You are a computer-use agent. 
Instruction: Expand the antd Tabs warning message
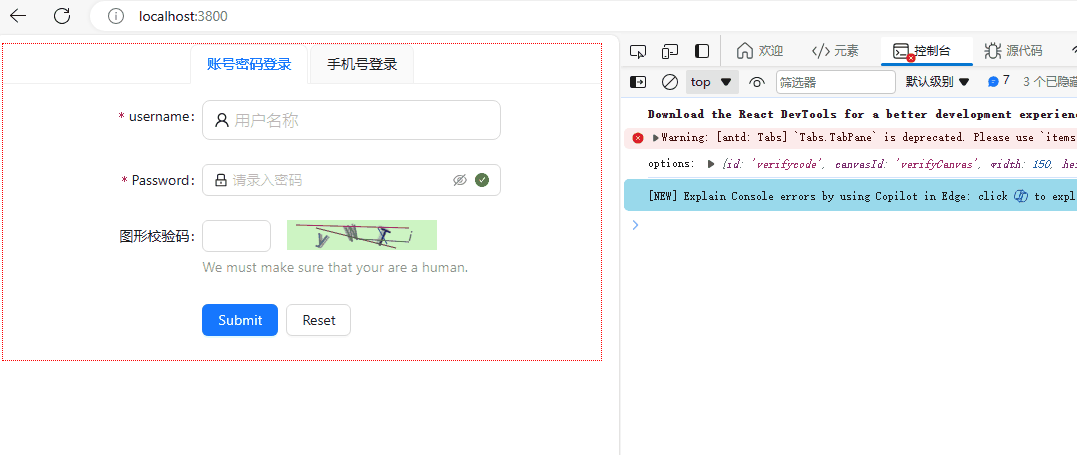coord(655,137)
